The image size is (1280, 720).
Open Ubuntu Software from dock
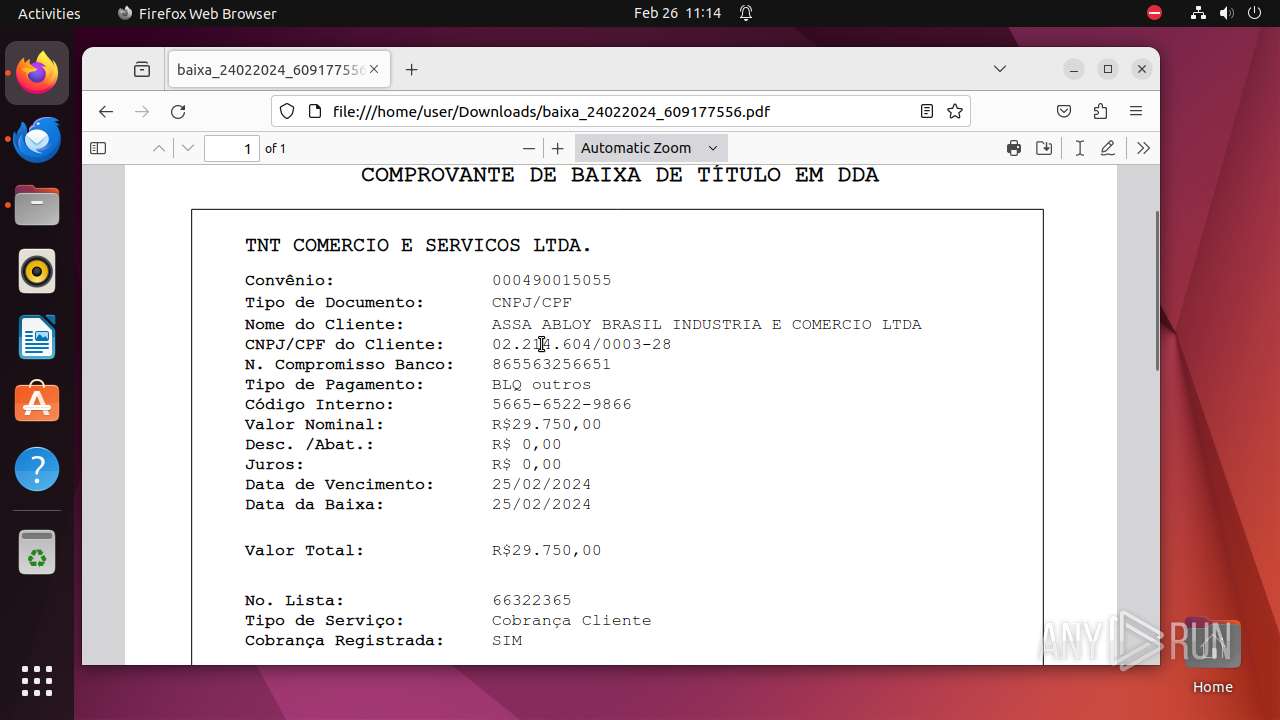(x=37, y=403)
